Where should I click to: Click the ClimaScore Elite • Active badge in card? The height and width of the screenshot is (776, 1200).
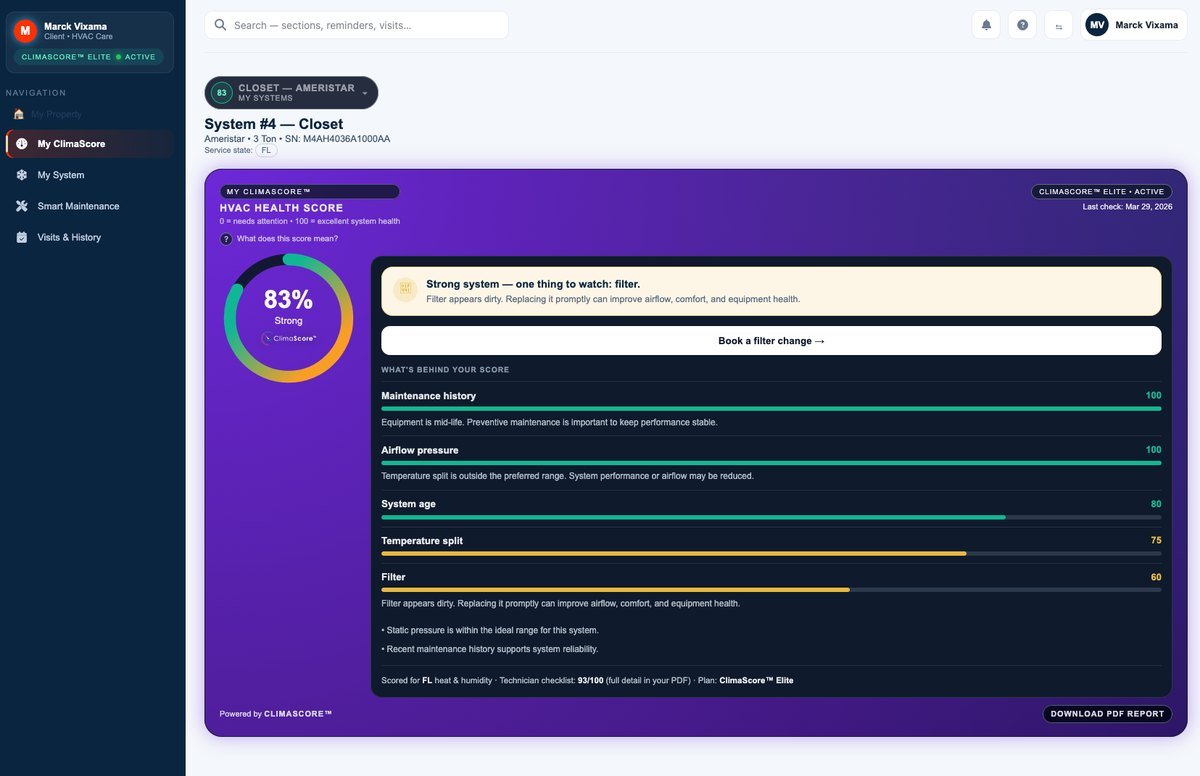point(1101,192)
